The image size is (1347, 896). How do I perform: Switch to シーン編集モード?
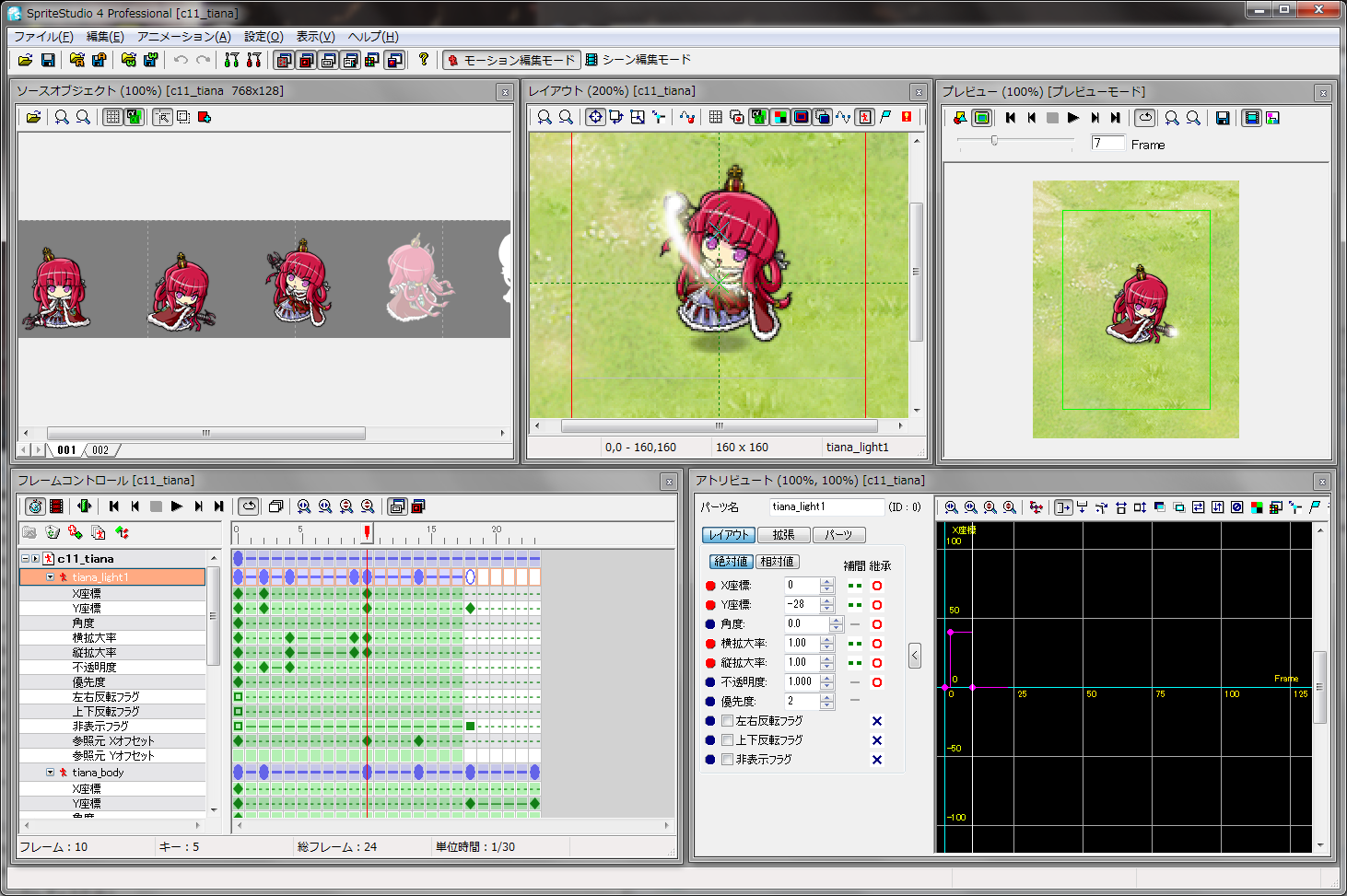pyautogui.click(x=638, y=60)
